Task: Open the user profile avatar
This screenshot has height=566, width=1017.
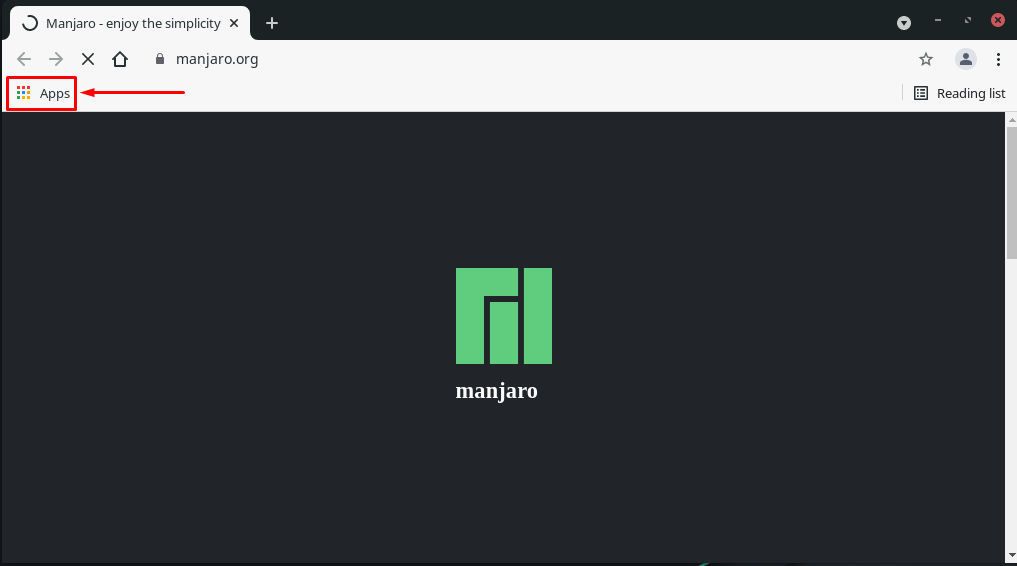Action: pyautogui.click(x=965, y=59)
